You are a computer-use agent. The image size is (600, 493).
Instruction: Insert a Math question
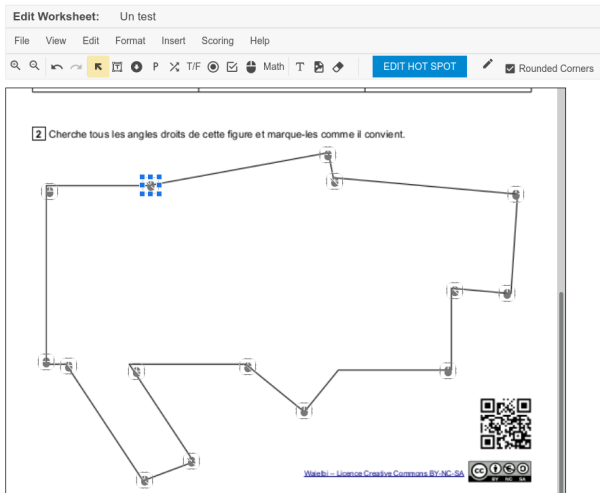[x=274, y=67]
